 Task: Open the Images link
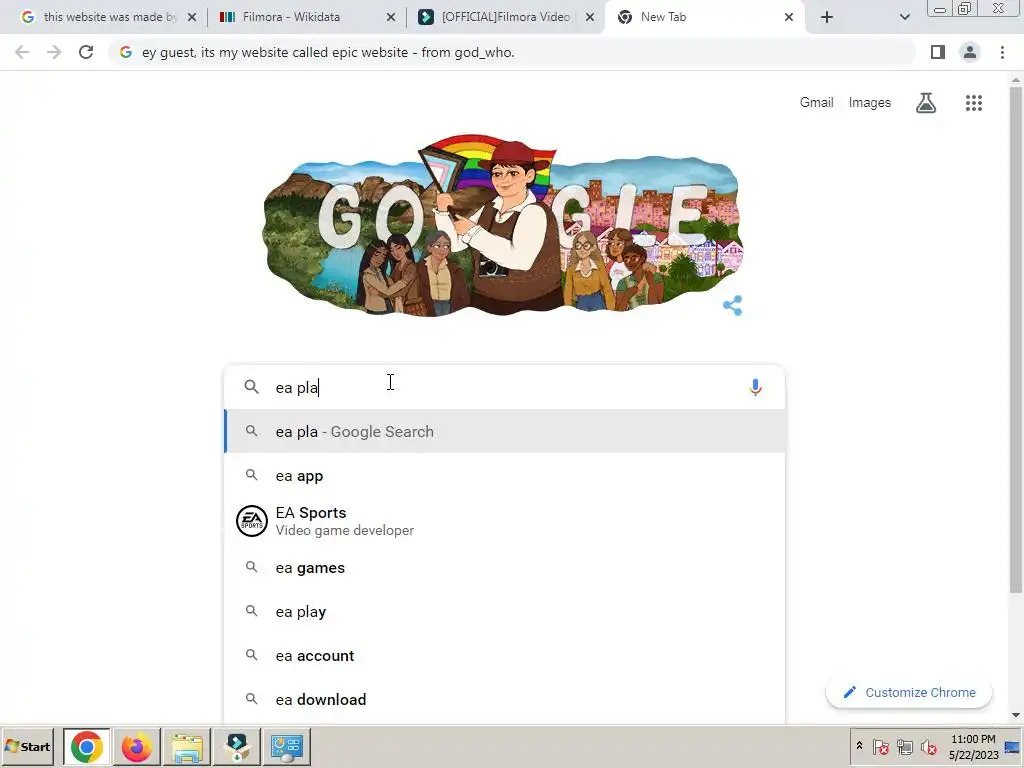(x=869, y=103)
